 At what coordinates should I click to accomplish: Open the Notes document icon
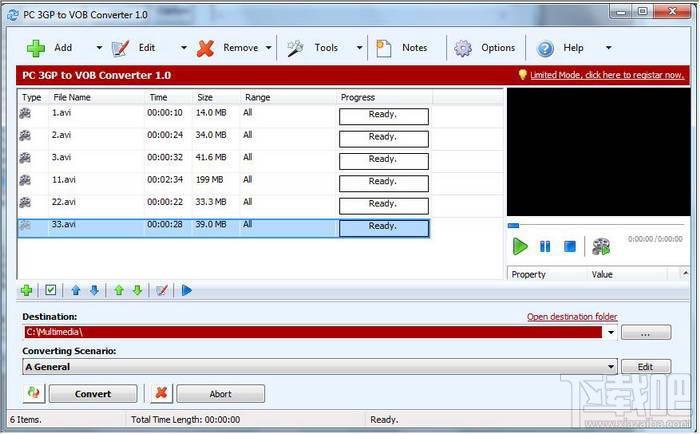point(383,48)
